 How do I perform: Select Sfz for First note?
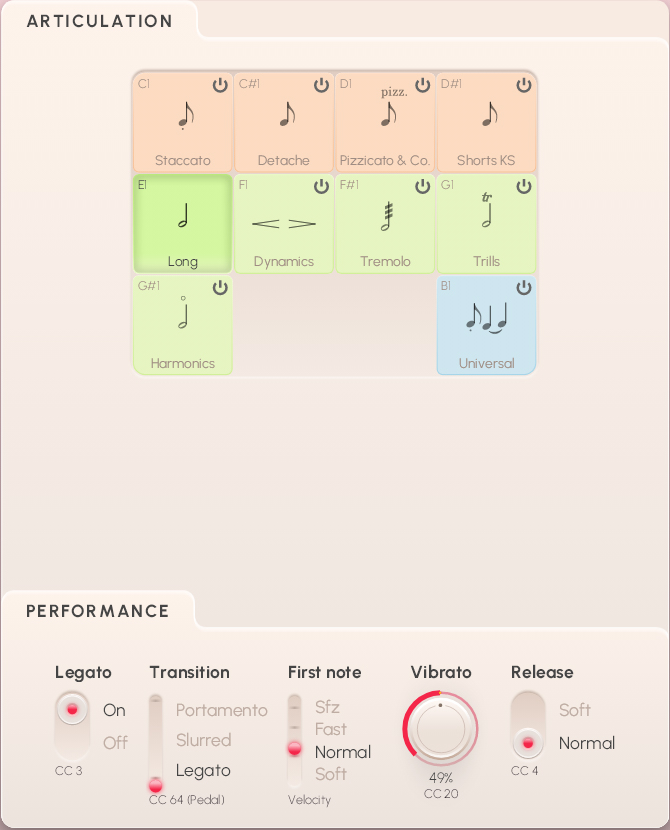(327, 707)
